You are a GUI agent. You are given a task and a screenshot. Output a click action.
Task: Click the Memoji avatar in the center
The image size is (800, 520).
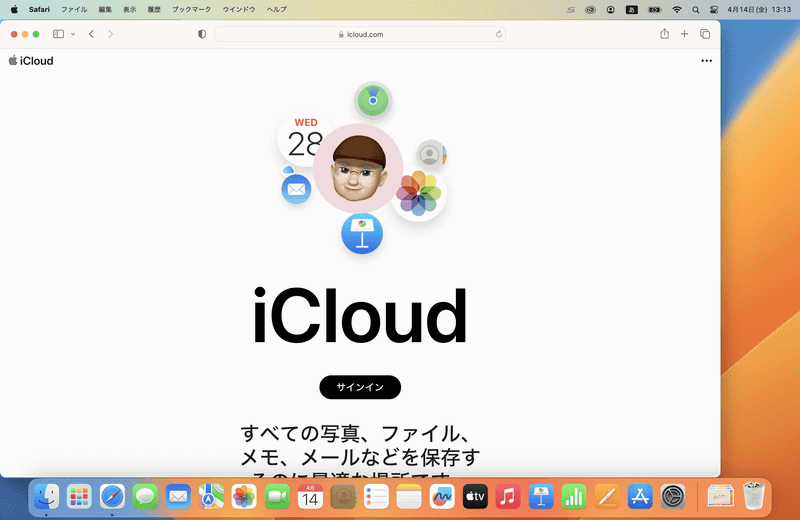click(358, 168)
